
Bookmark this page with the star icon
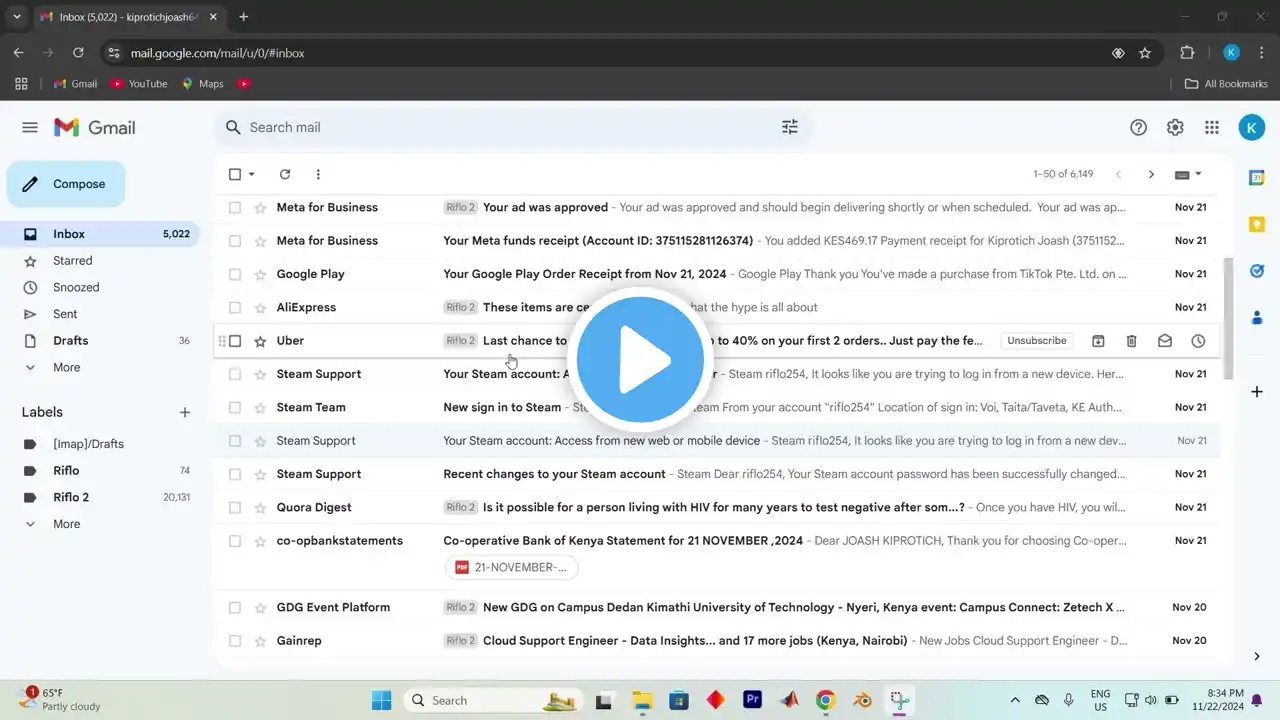pyautogui.click(x=1145, y=53)
